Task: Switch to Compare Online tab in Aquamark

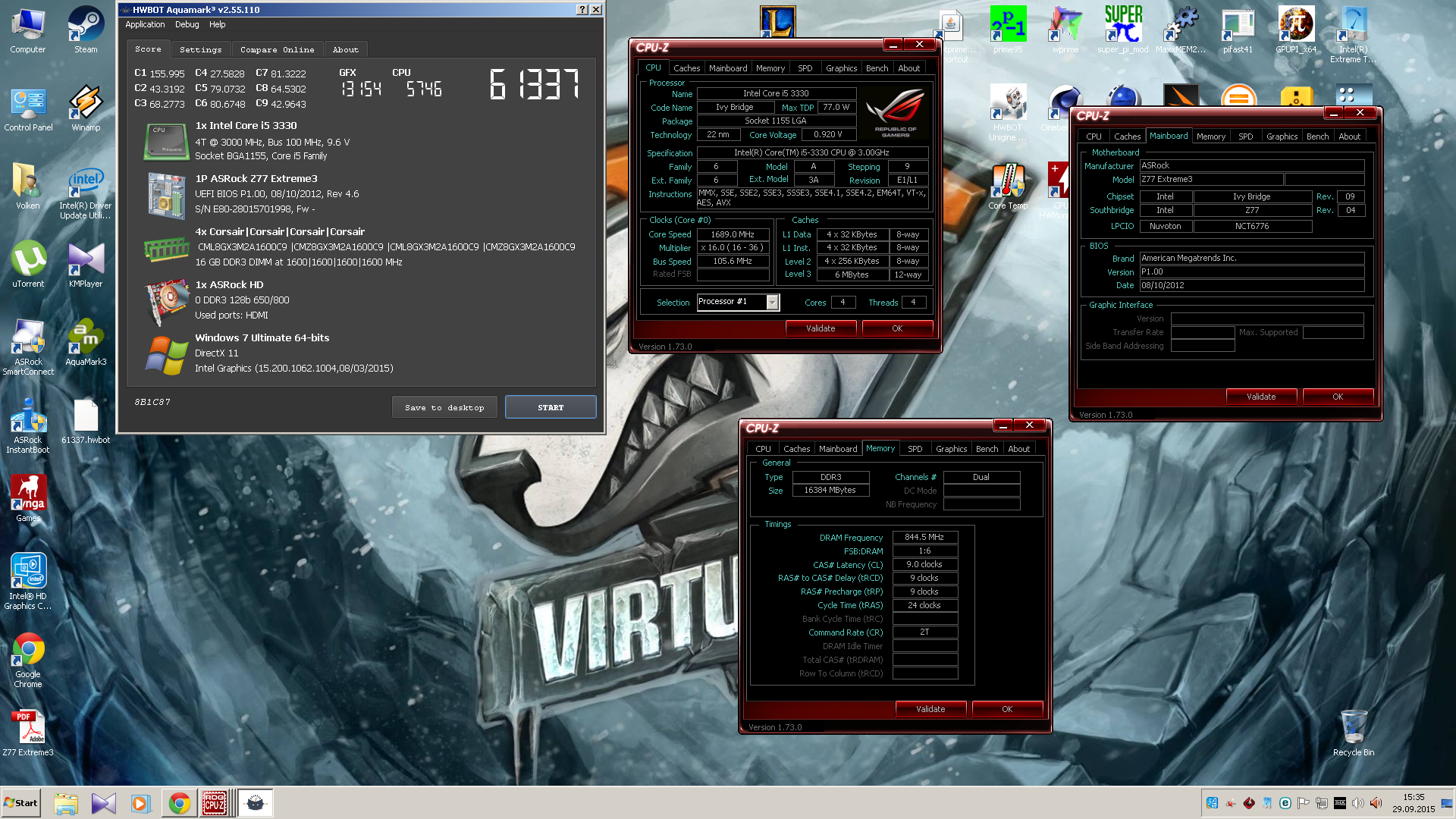Action: click(x=278, y=49)
